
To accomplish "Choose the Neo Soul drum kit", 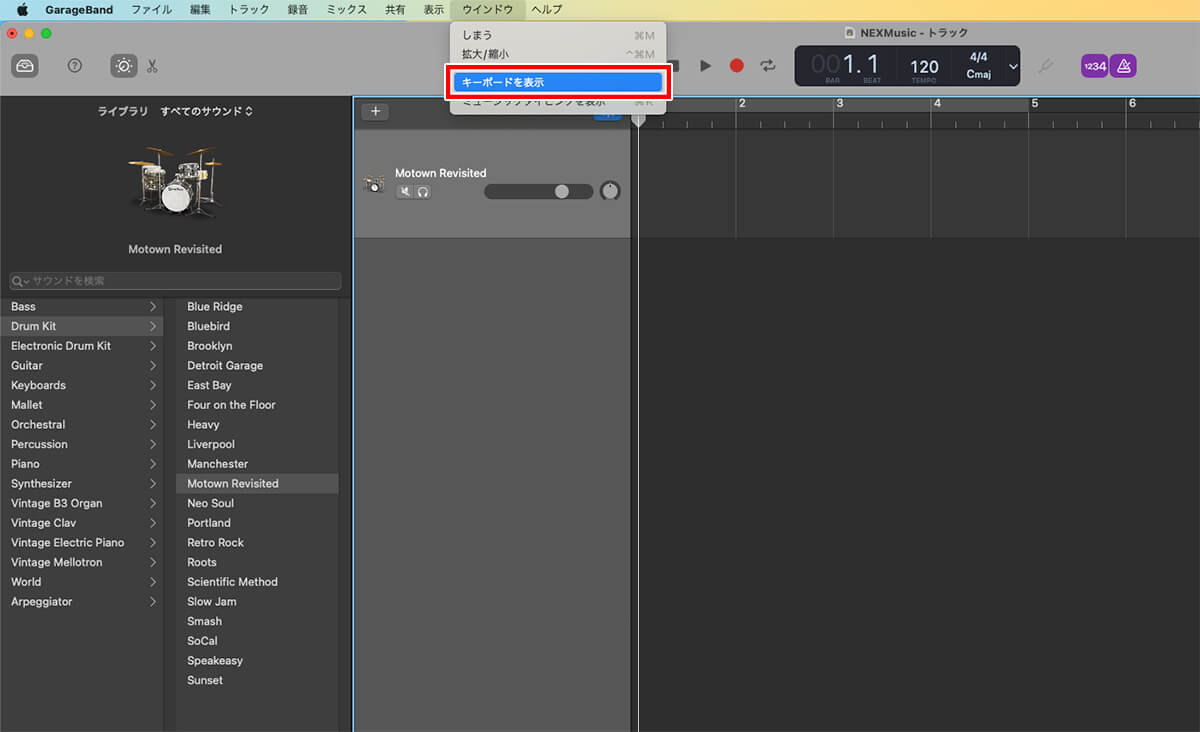I will pyautogui.click(x=258, y=503).
